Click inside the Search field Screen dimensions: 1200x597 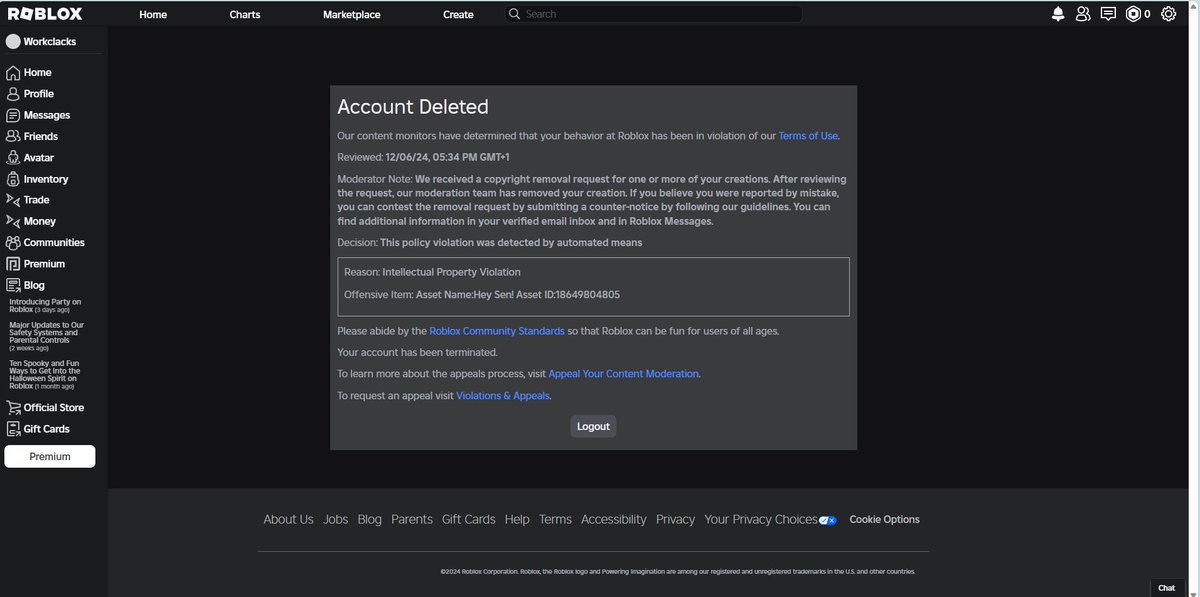[650, 13]
